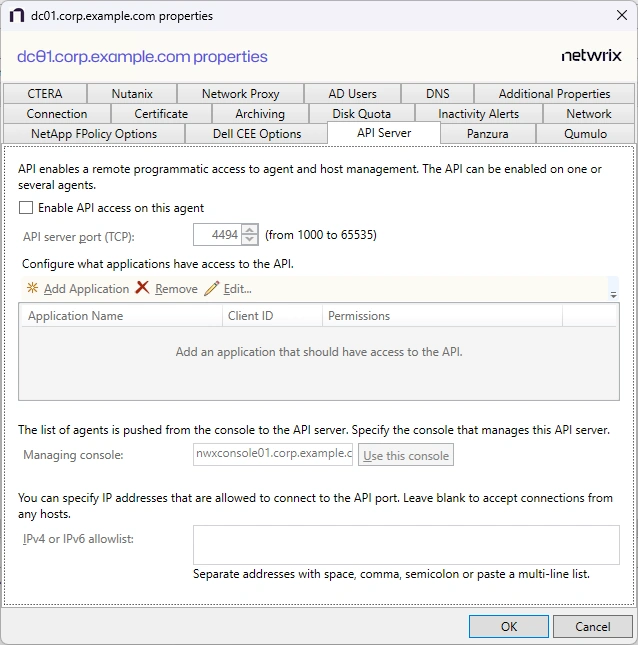Image resolution: width=638 pixels, height=645 pixels.
Task: Switch to the Connection tab
Action: [57, 114]
